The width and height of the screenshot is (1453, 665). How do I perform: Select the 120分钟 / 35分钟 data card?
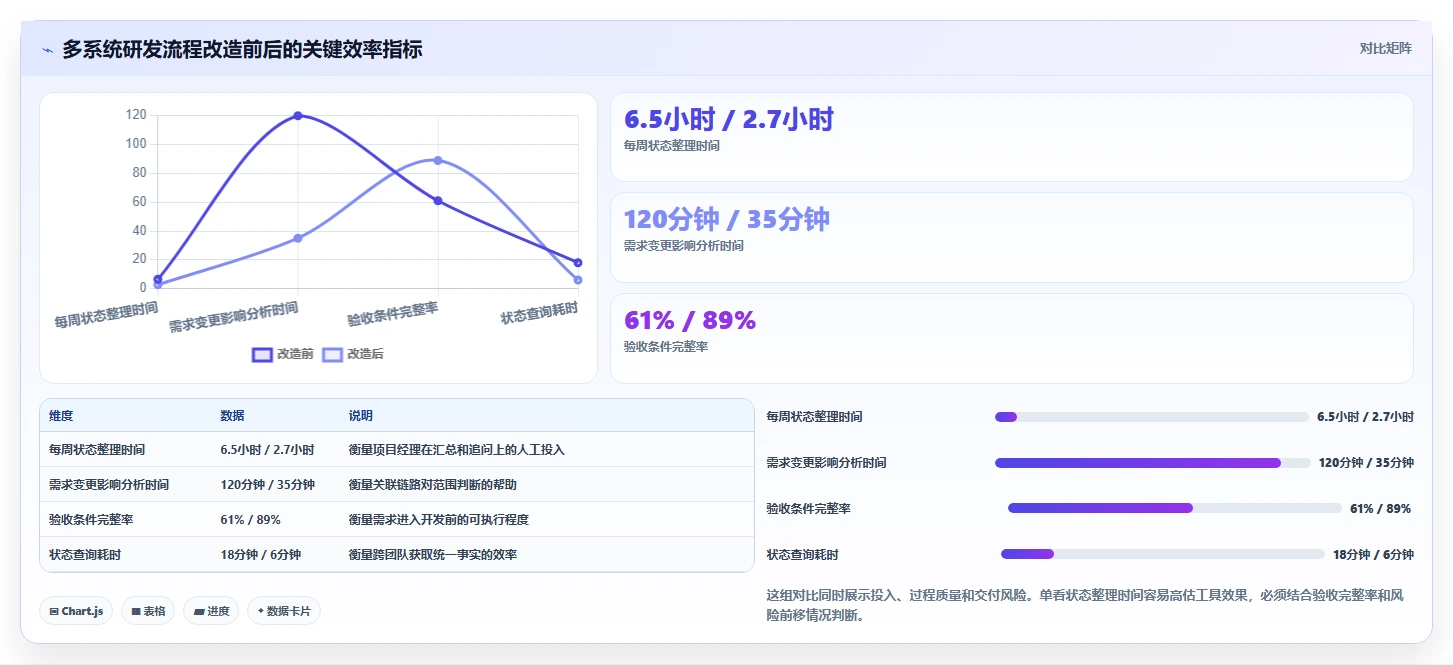point(1011,237)
